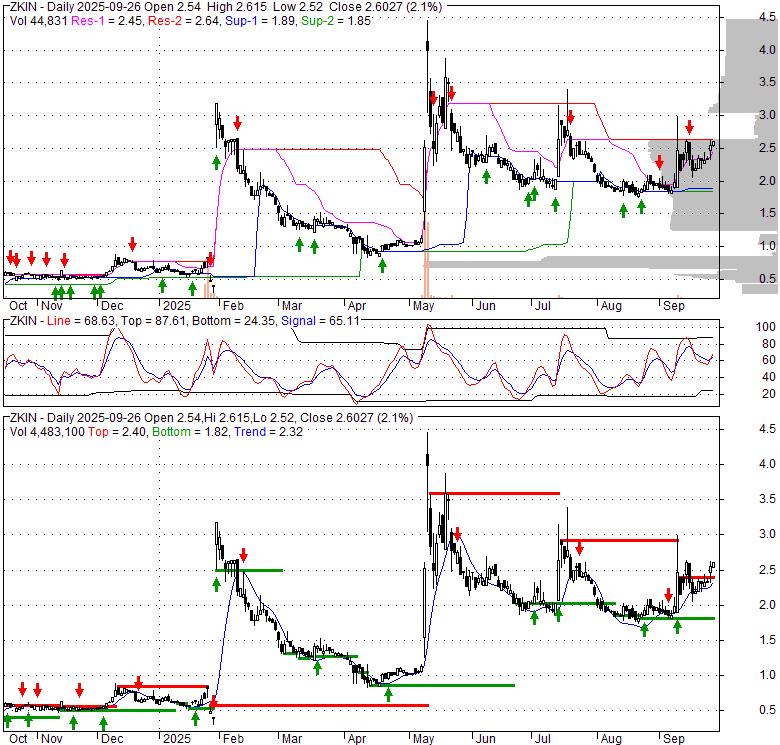Image resolution: width=780 pixels, height=745 pixels.
Task: Click the 'Vol 44,831' value
Action: pos(38,21)
